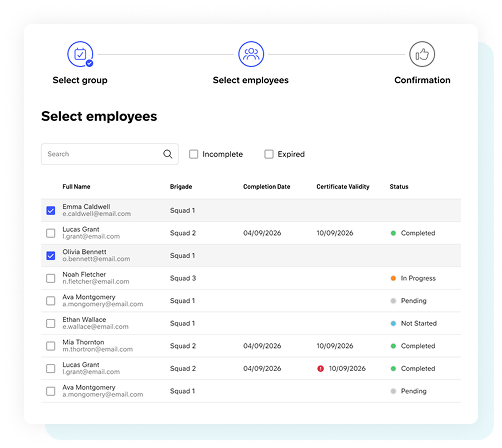Viewport: 502px width, 448px height.
Task: Click the name Ethan Wallace
Action: (84, 319)
